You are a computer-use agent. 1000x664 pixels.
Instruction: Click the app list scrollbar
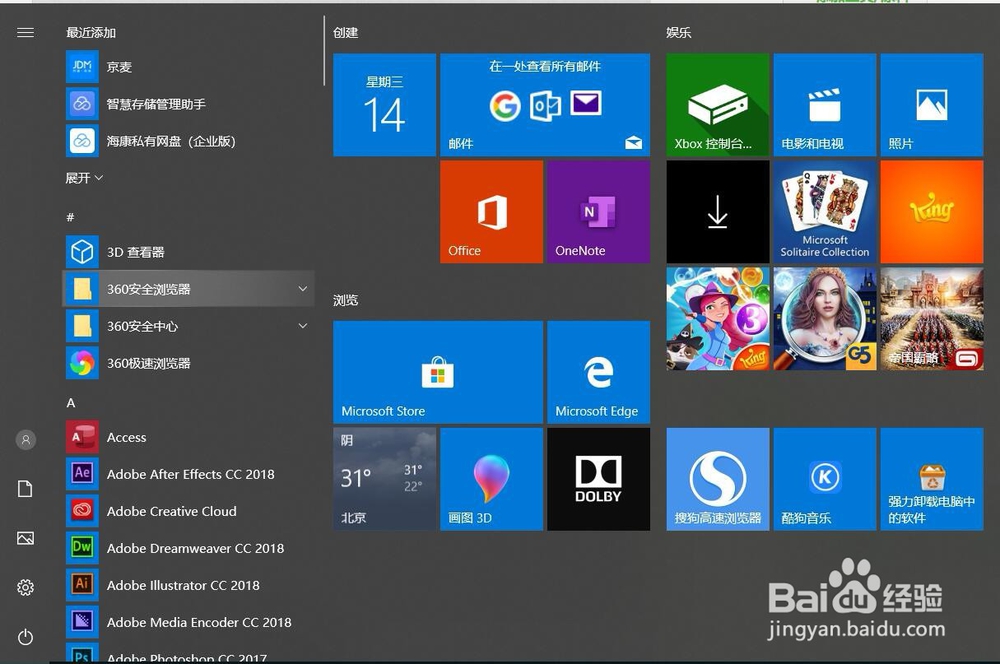point(324,51)
